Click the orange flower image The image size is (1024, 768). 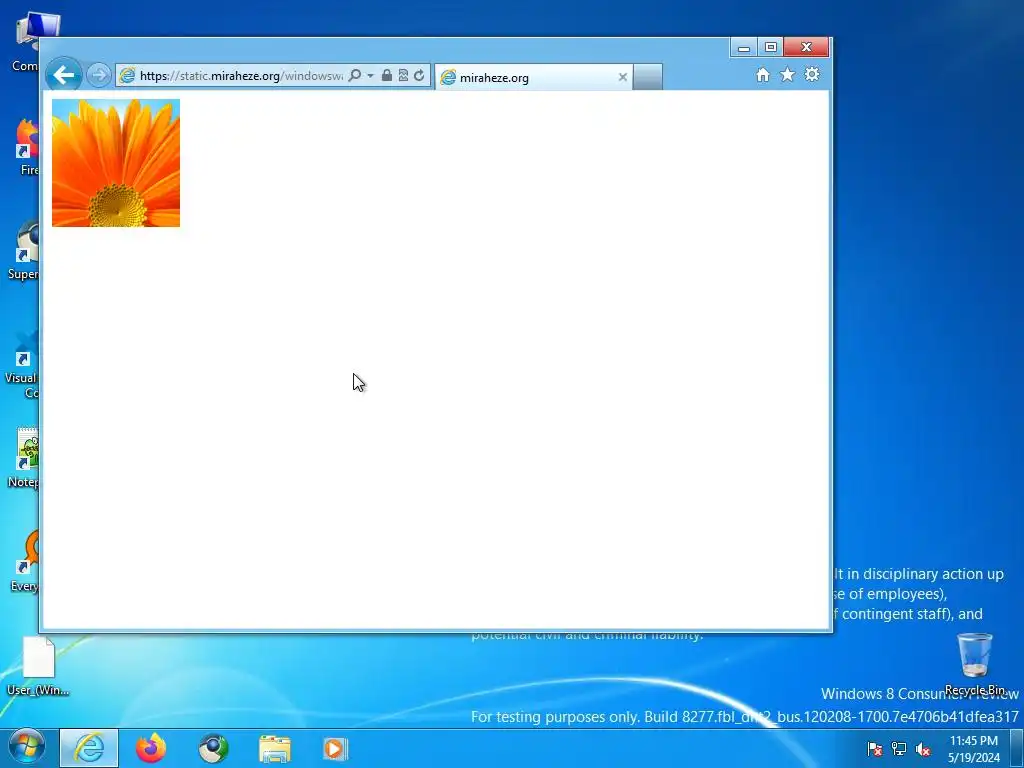pos(116,163)
